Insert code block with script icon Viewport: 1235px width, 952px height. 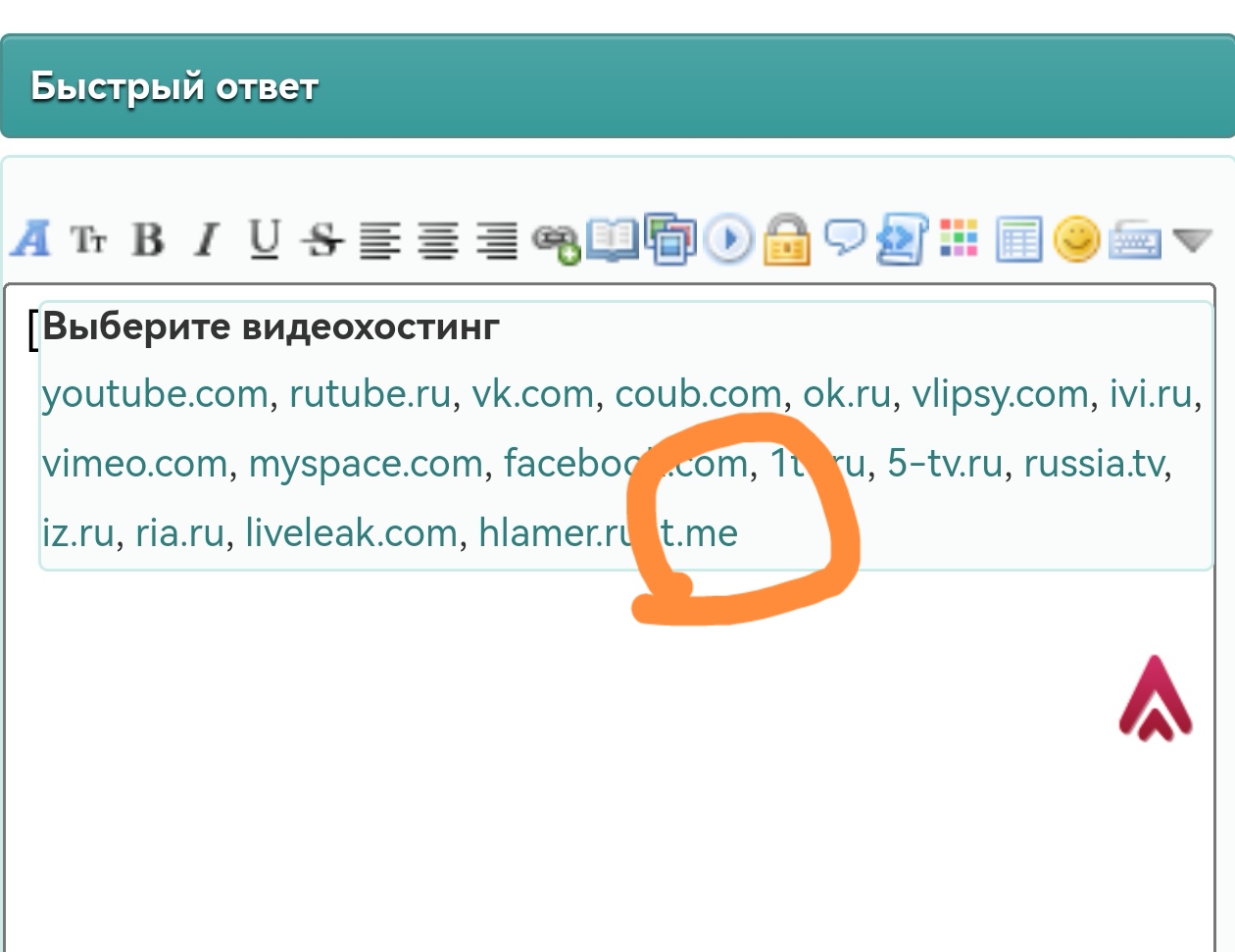(x=902, y=239)
